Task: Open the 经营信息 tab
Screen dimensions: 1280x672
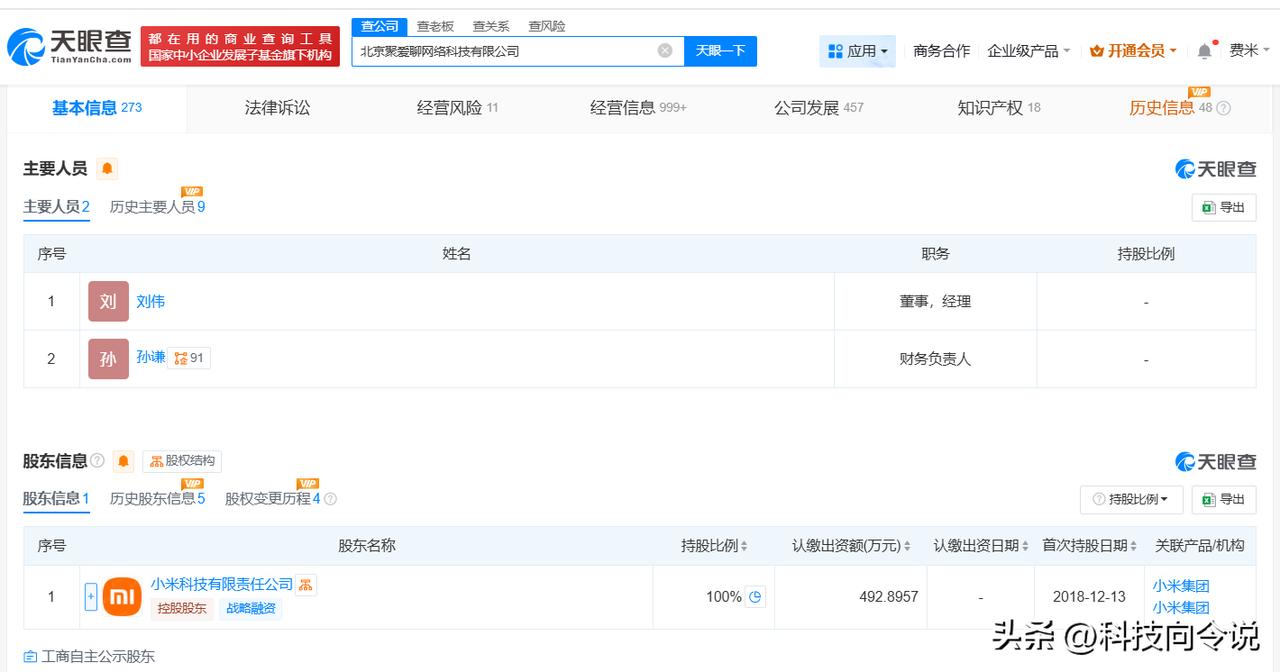Action: (638, 108)
